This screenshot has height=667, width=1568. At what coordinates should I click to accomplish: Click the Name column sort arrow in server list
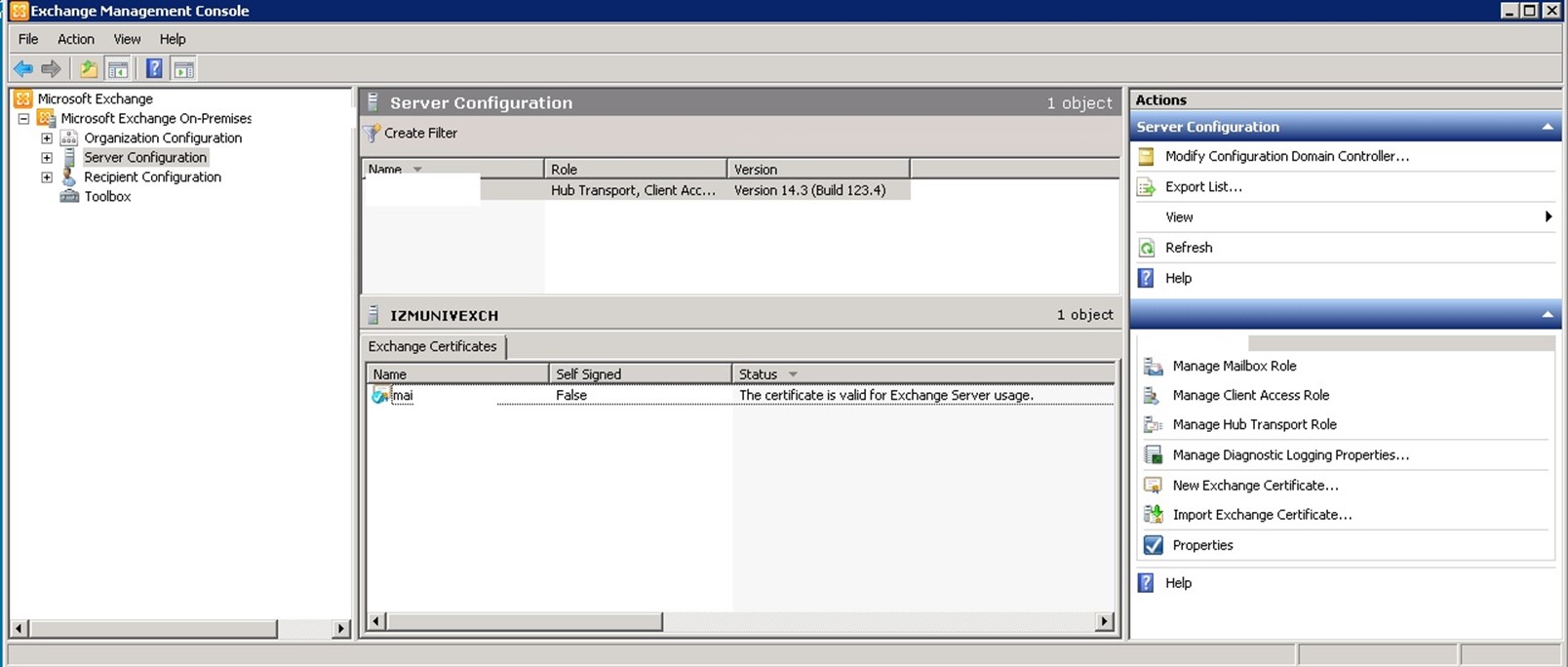click(417, 170)
